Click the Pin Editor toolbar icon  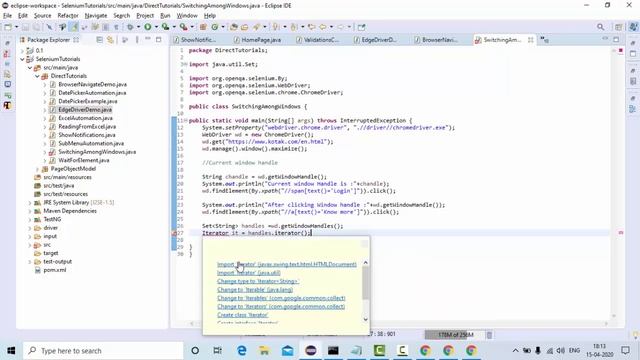point(361,27)
